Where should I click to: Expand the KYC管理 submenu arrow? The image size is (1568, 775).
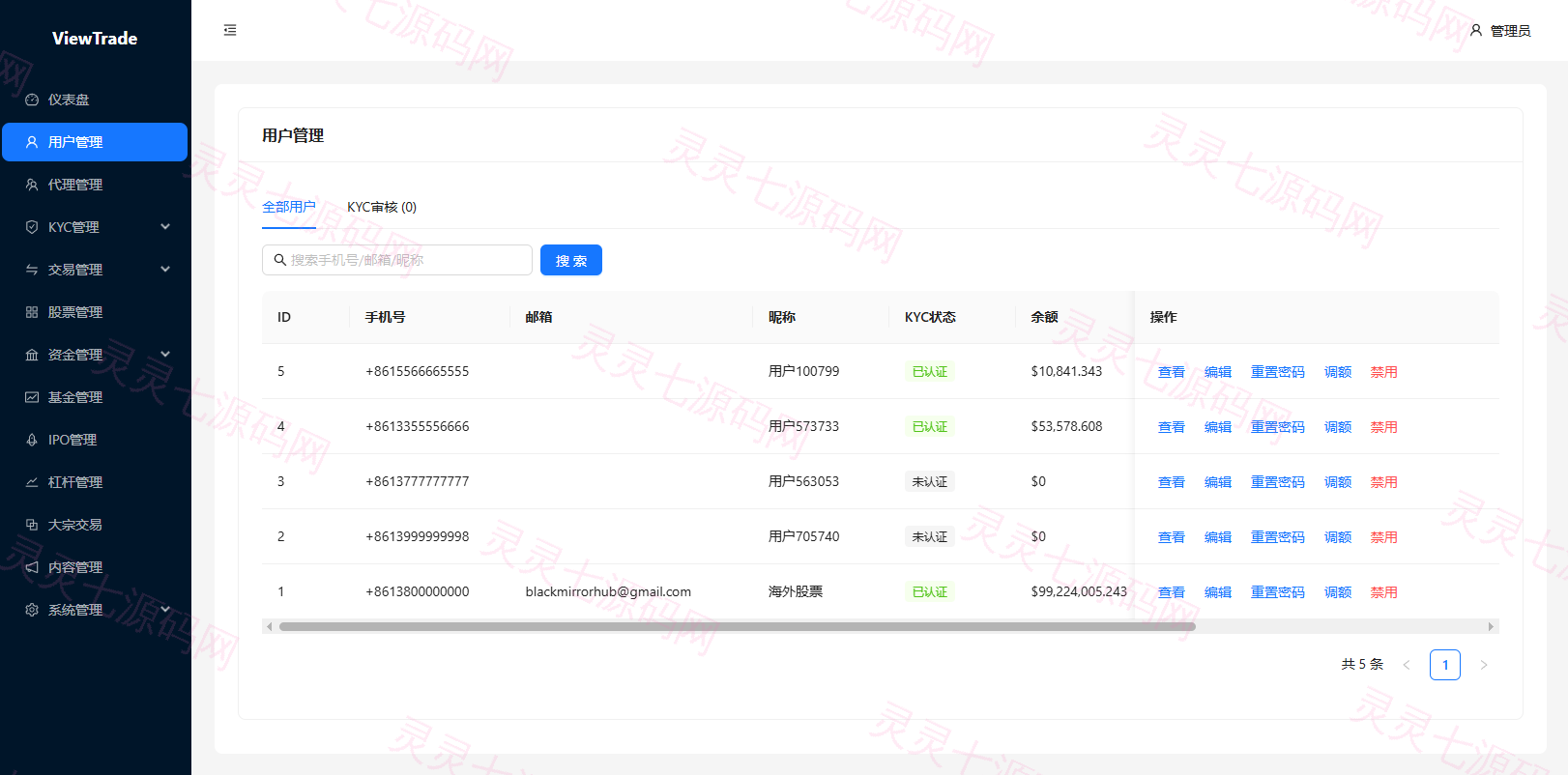pyautogui.click(x=165, y=227)
